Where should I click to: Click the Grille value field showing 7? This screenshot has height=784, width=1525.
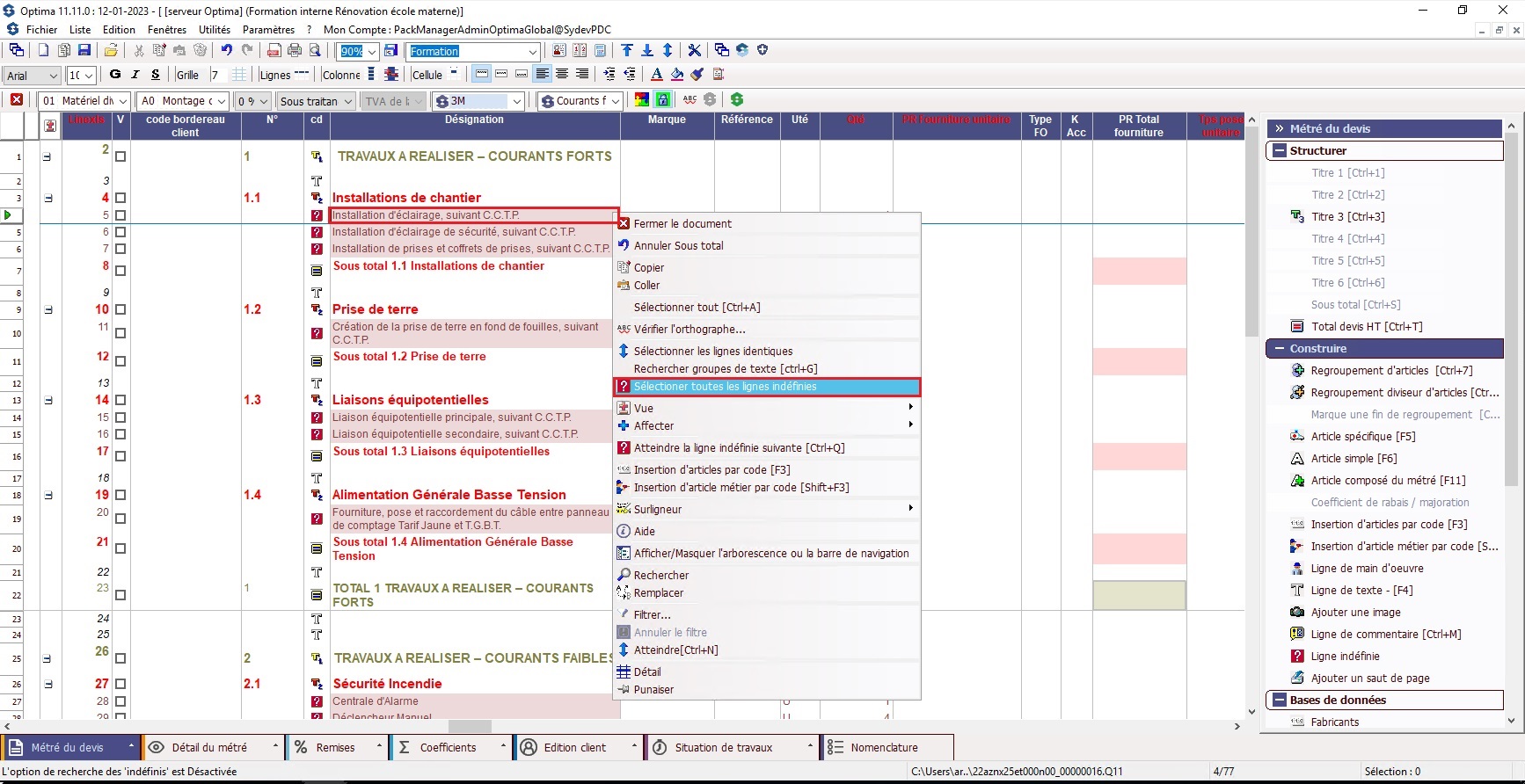218,76
